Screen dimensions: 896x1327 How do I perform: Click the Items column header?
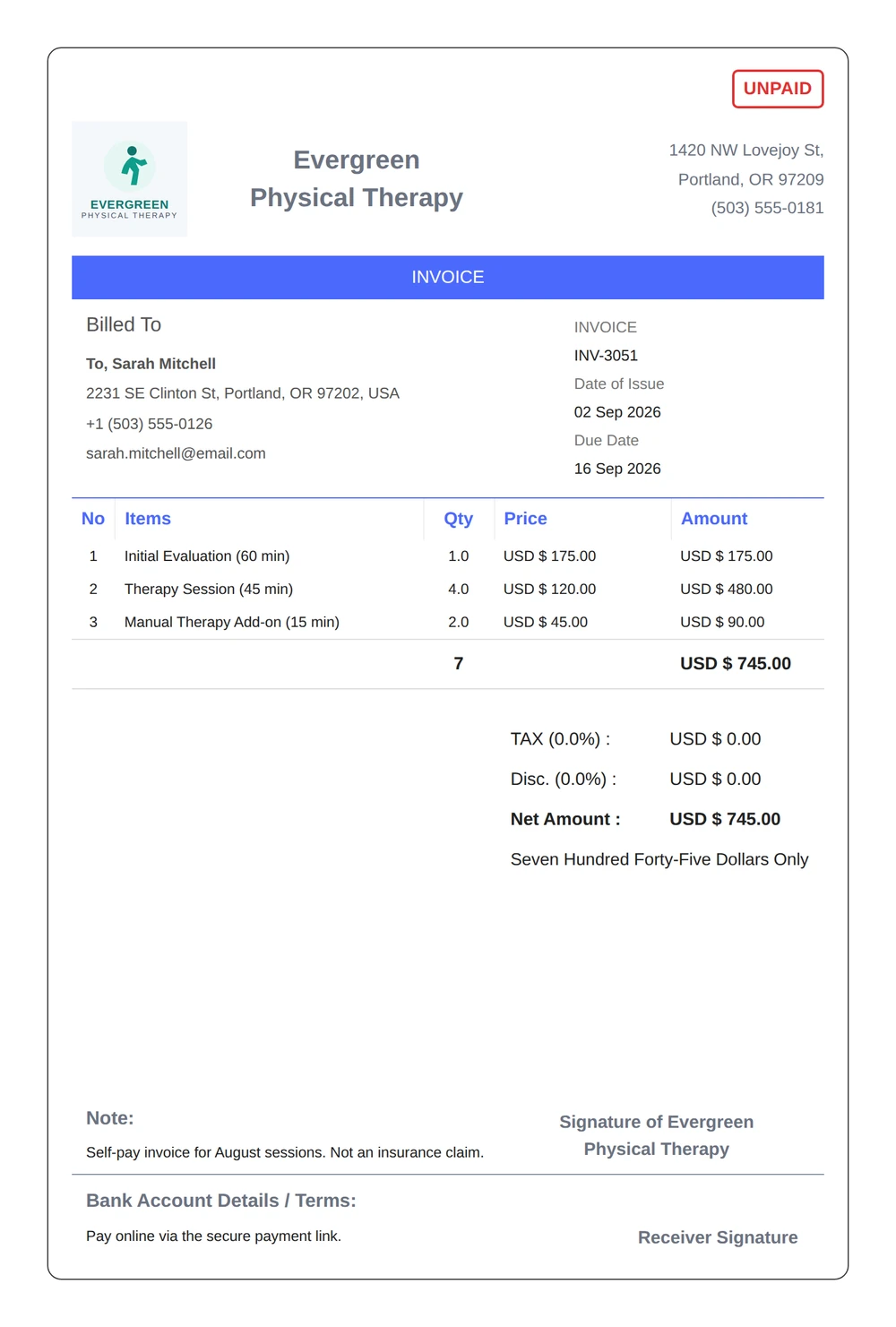148,519
